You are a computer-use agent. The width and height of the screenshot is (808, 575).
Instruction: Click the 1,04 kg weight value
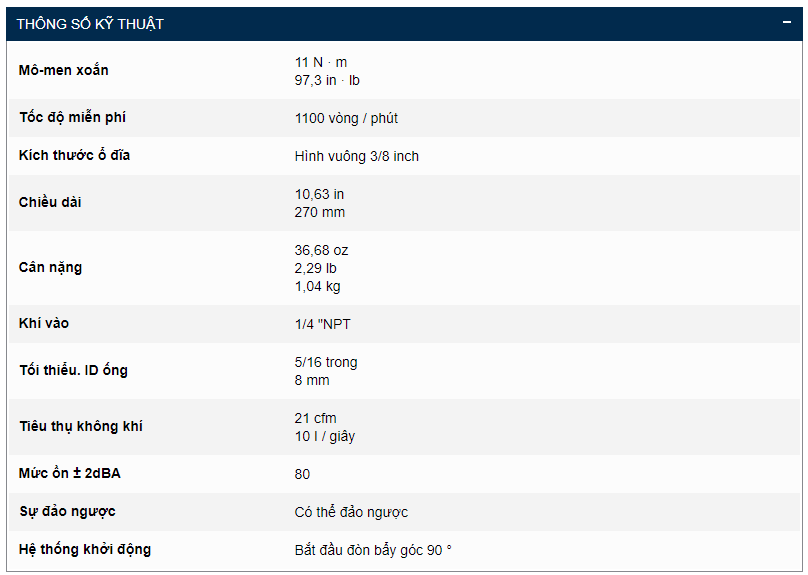click(x=318, y=286)
